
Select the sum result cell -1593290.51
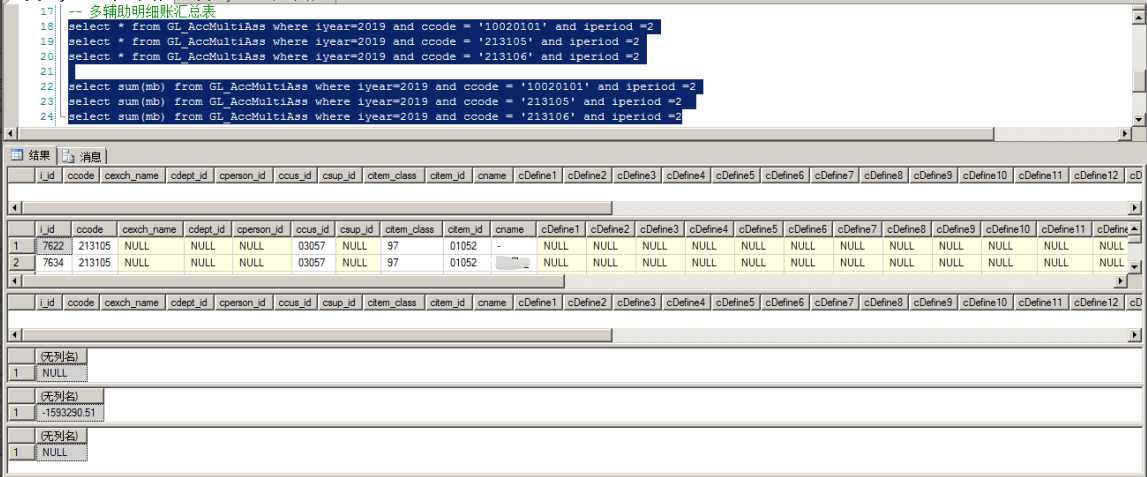pyautogui.click(x=70, y=413)
